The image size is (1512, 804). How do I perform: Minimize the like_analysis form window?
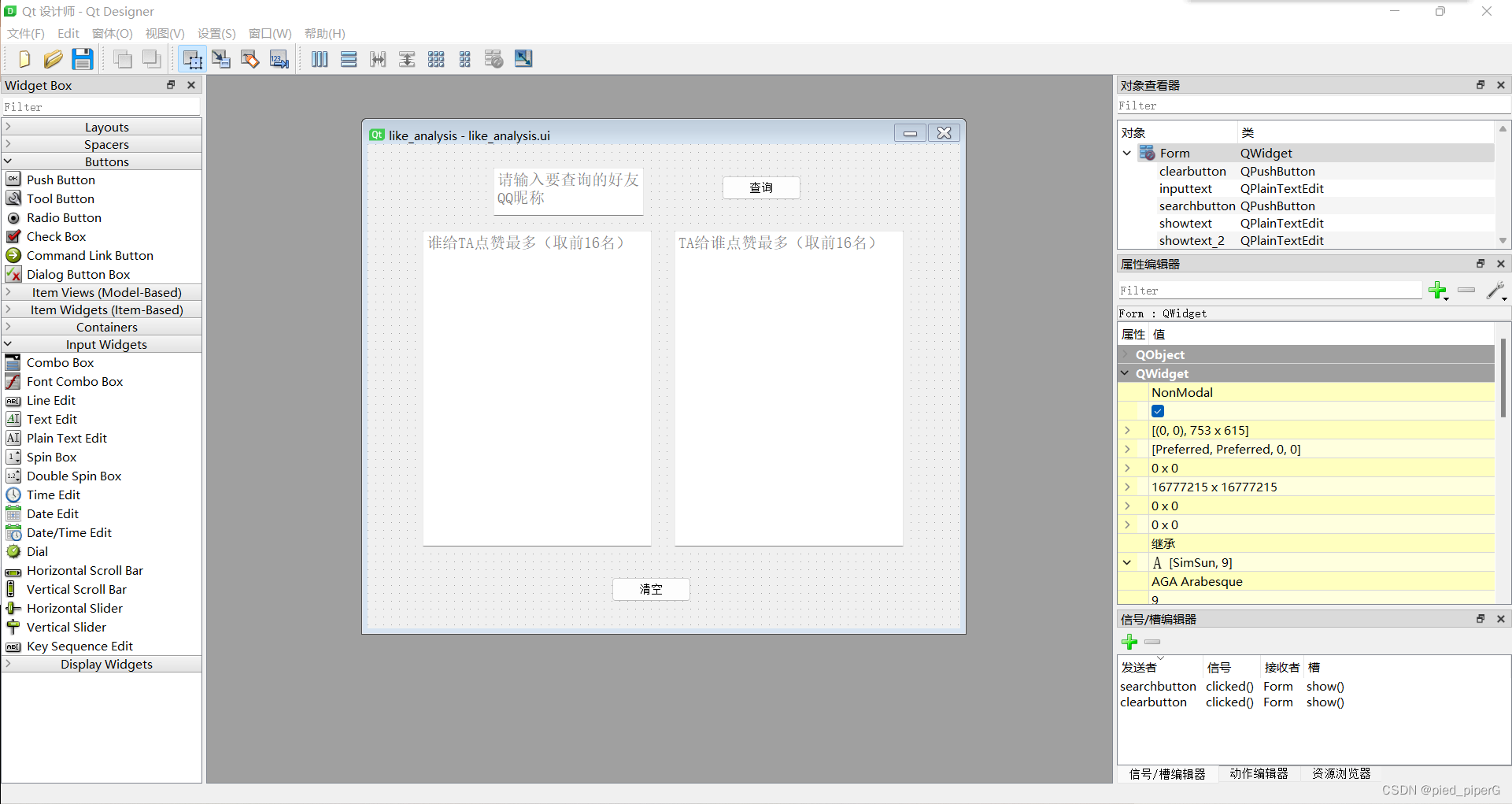click(x=910, y=133)
